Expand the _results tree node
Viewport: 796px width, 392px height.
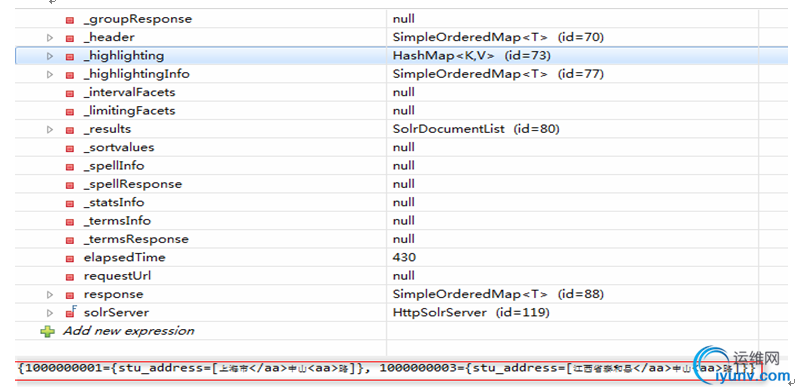coord(50,129)
